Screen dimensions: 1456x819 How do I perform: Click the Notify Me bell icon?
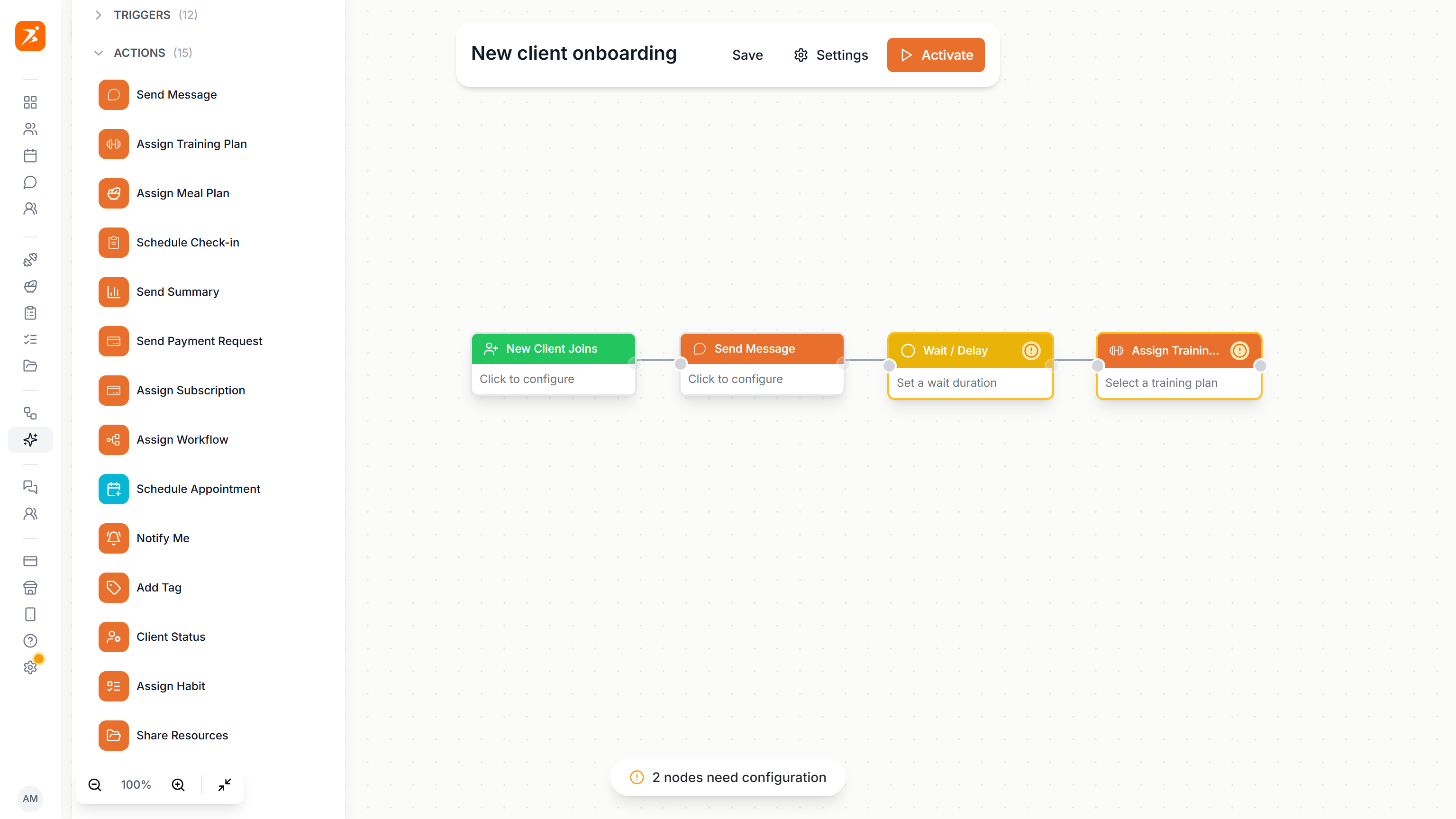coord(114,538)
